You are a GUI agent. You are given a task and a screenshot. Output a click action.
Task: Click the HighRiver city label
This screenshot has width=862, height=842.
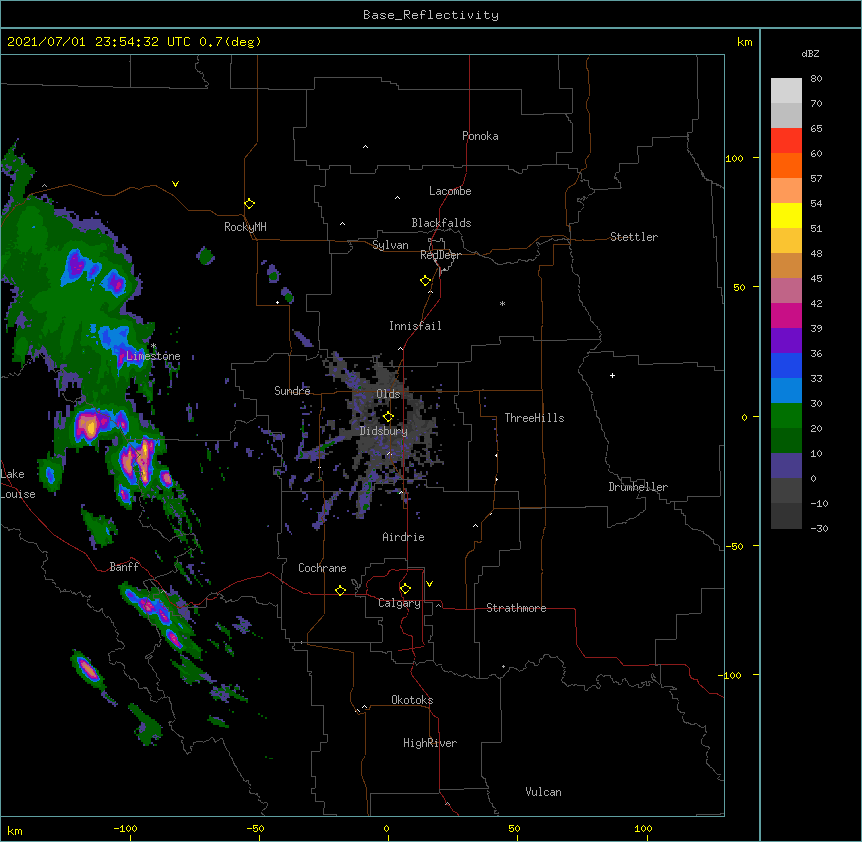click(430, 743)
